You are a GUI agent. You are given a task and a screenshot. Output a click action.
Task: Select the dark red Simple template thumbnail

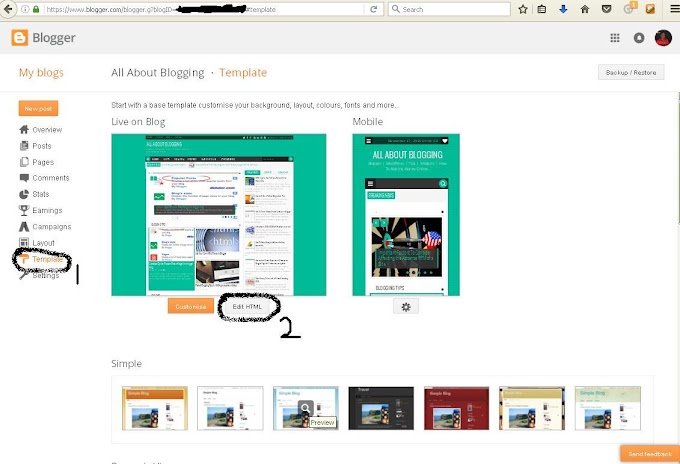click(457, 408)
